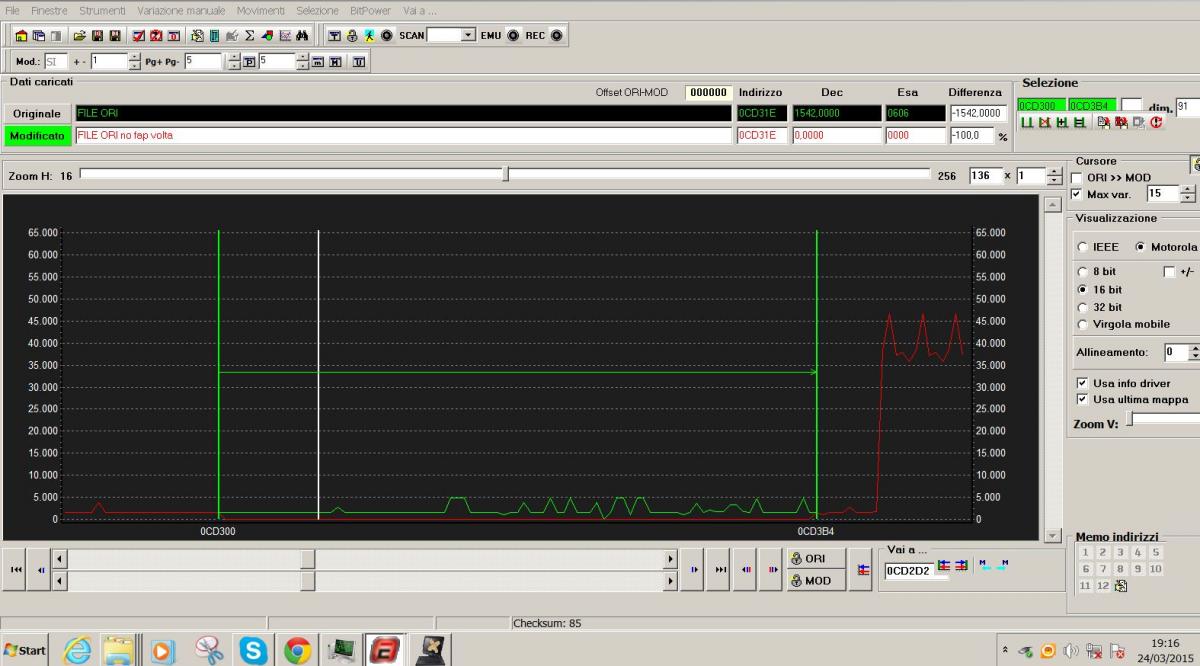
Task: Click the stepper arrows on the Pg+ Pg- field
Action: (x=233, y=62)
